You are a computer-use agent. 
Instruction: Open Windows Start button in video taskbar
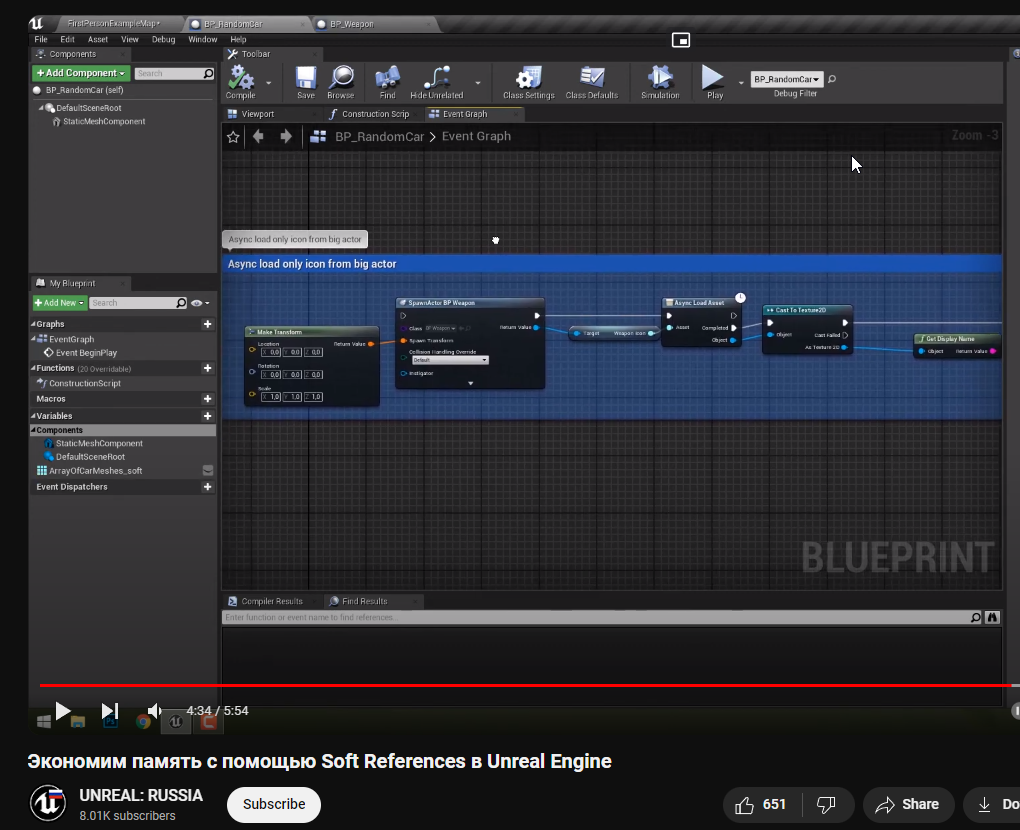pyautogui.click(x=44, y=722)
